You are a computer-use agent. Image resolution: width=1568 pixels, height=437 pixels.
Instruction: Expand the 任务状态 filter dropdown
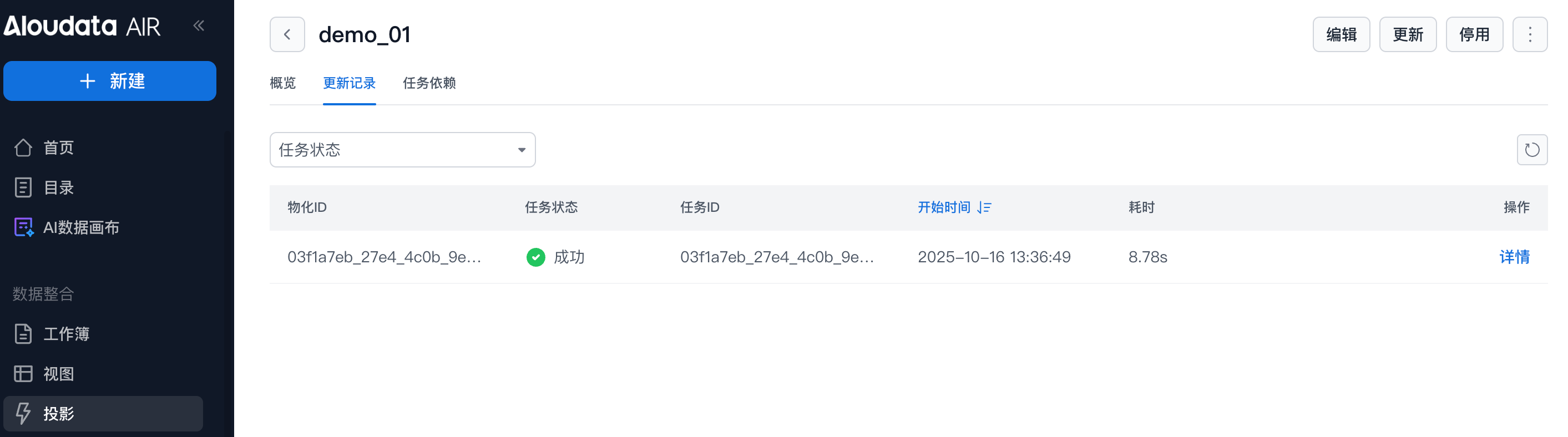[402, 150]
